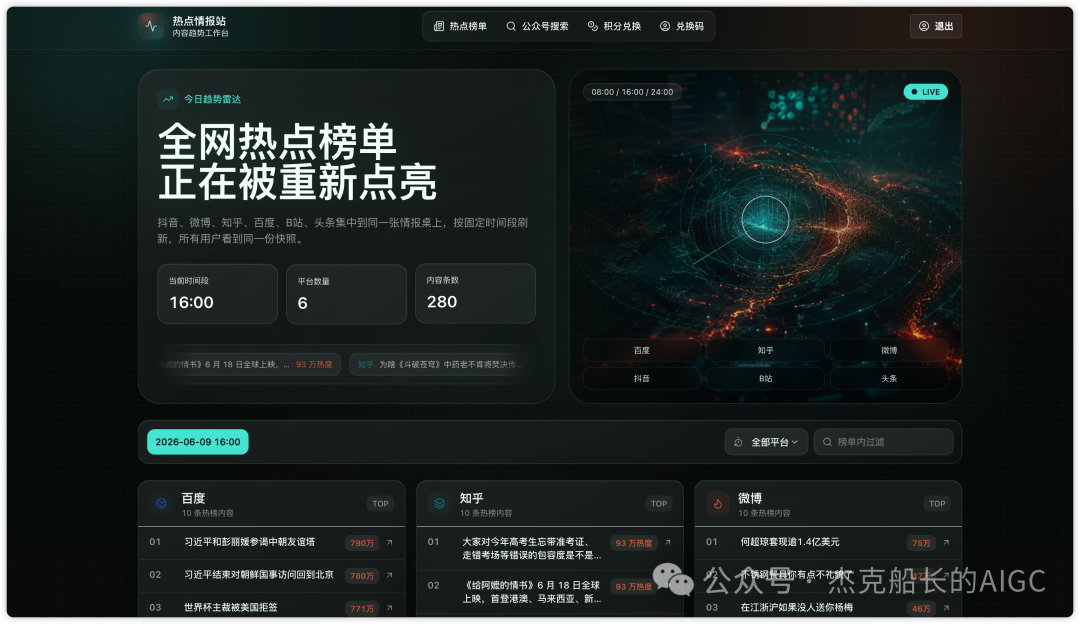
Task: Click external link arrow for 高考生 知乎 row
Action: point(668,543)
